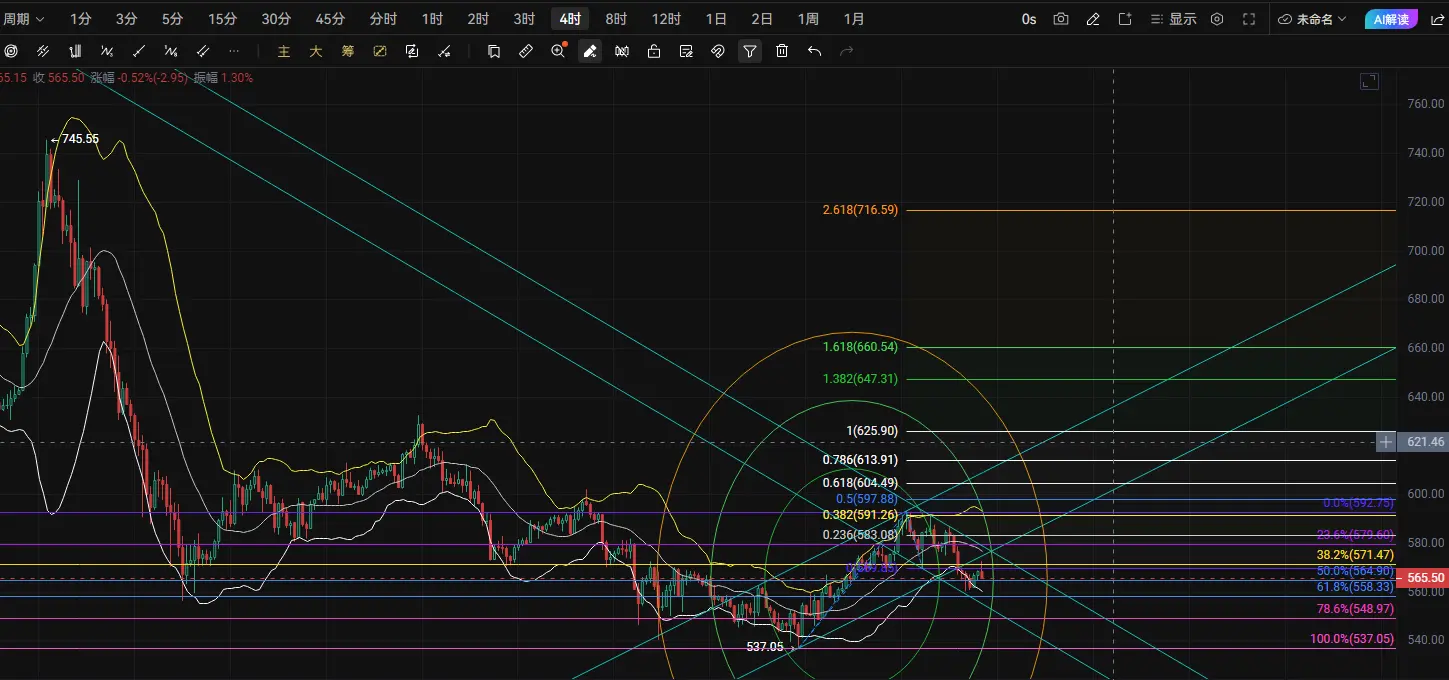Open chart settings hexagon icon

pyautogui.click(x=1217, y=19)
